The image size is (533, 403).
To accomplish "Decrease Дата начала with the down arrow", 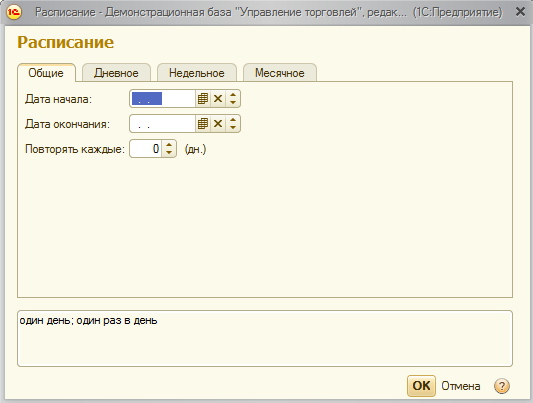I will (233, 103).
